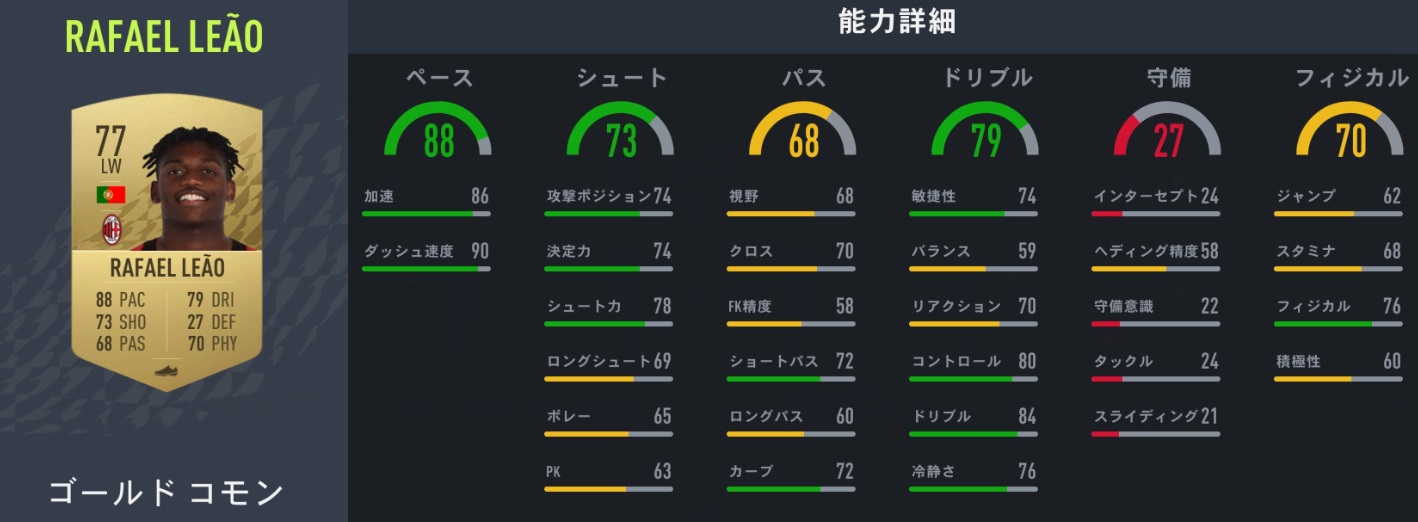
Task: Click the スライディング stat bar
Action: [x=1156, y=434]
